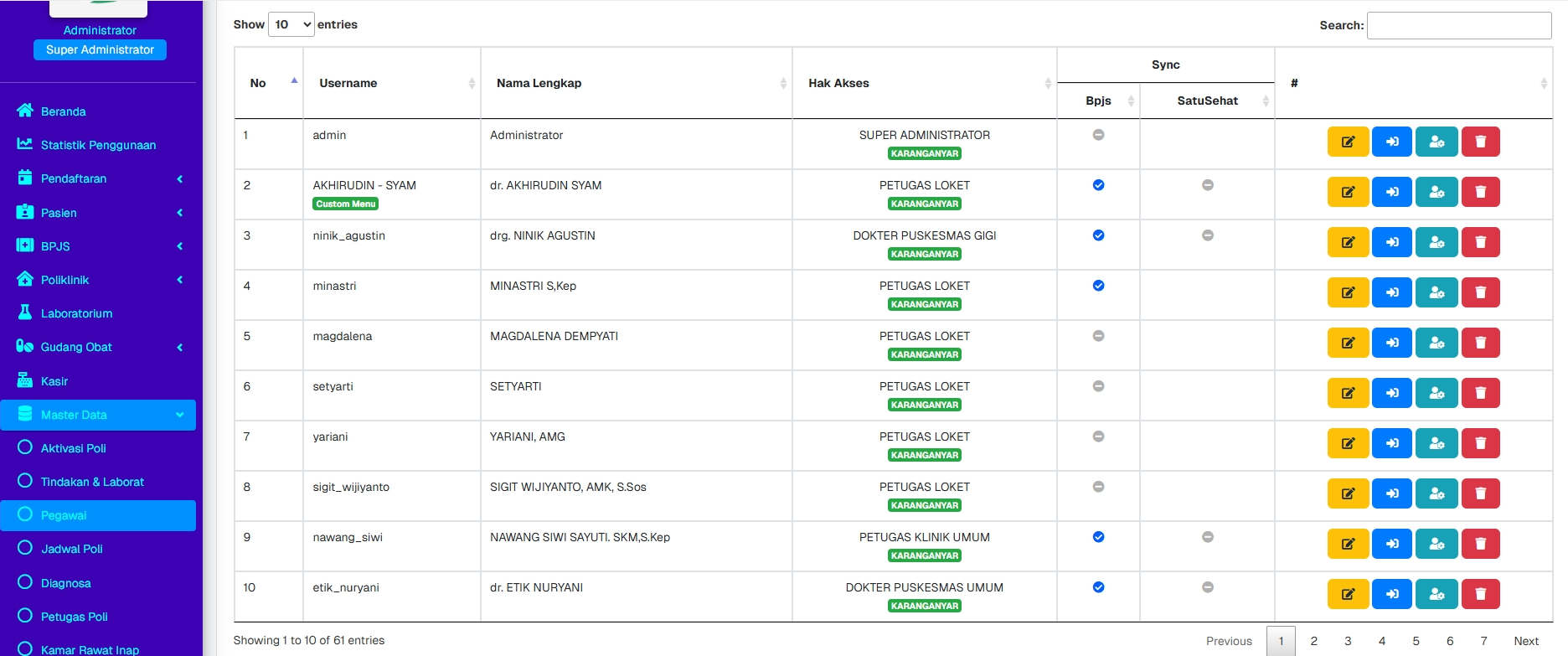1568x656 pixels.
Task: Open user-settings icon for nawang_siwi
Action: pos(1436,544)
